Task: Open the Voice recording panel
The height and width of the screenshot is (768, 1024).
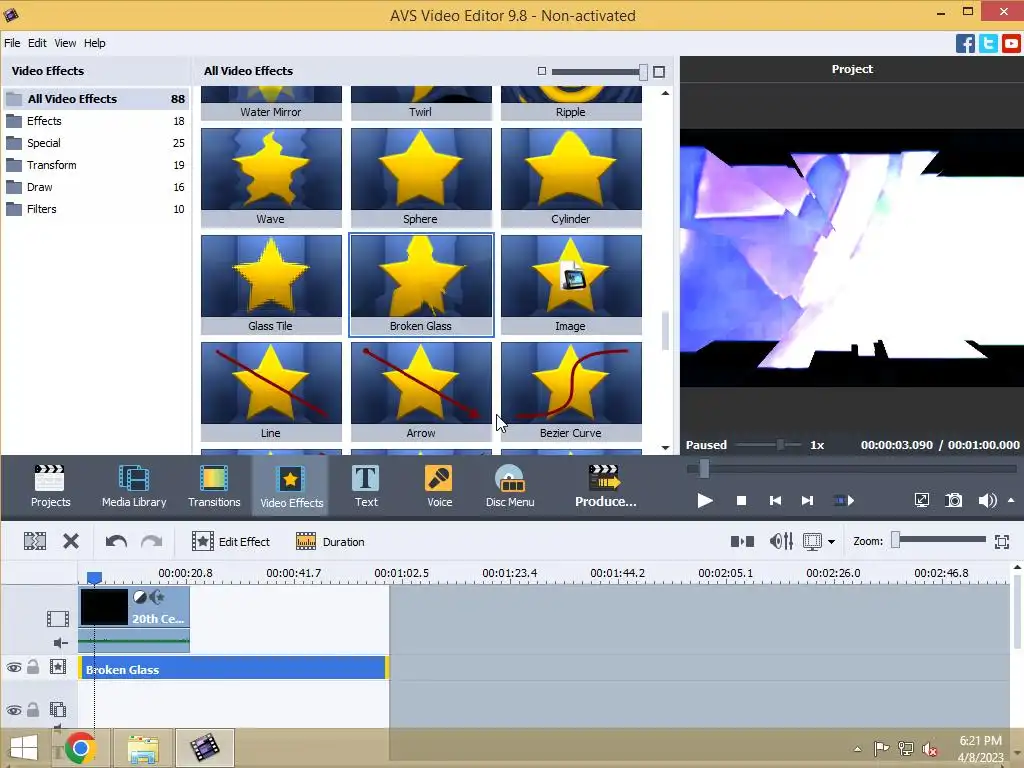Action: (x=439, y=486)
